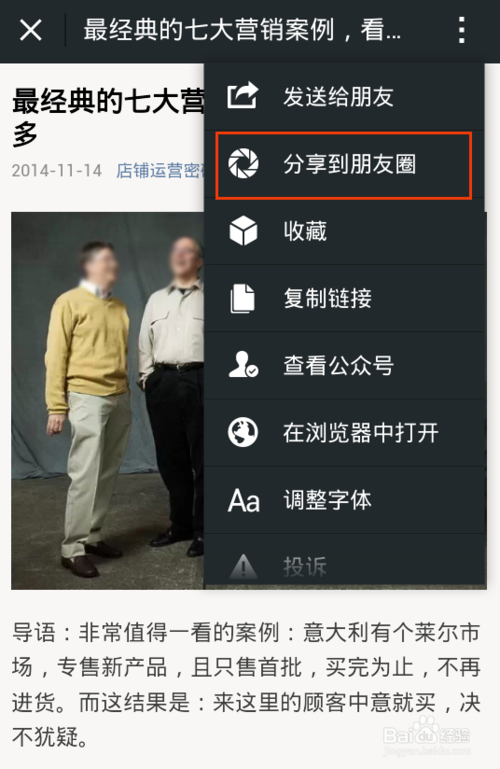This screenshot has height=769, width=500.
Task: Click the share arrow icon for 发送给朋友
Action: pyautogui.click(x=243, y=95)
